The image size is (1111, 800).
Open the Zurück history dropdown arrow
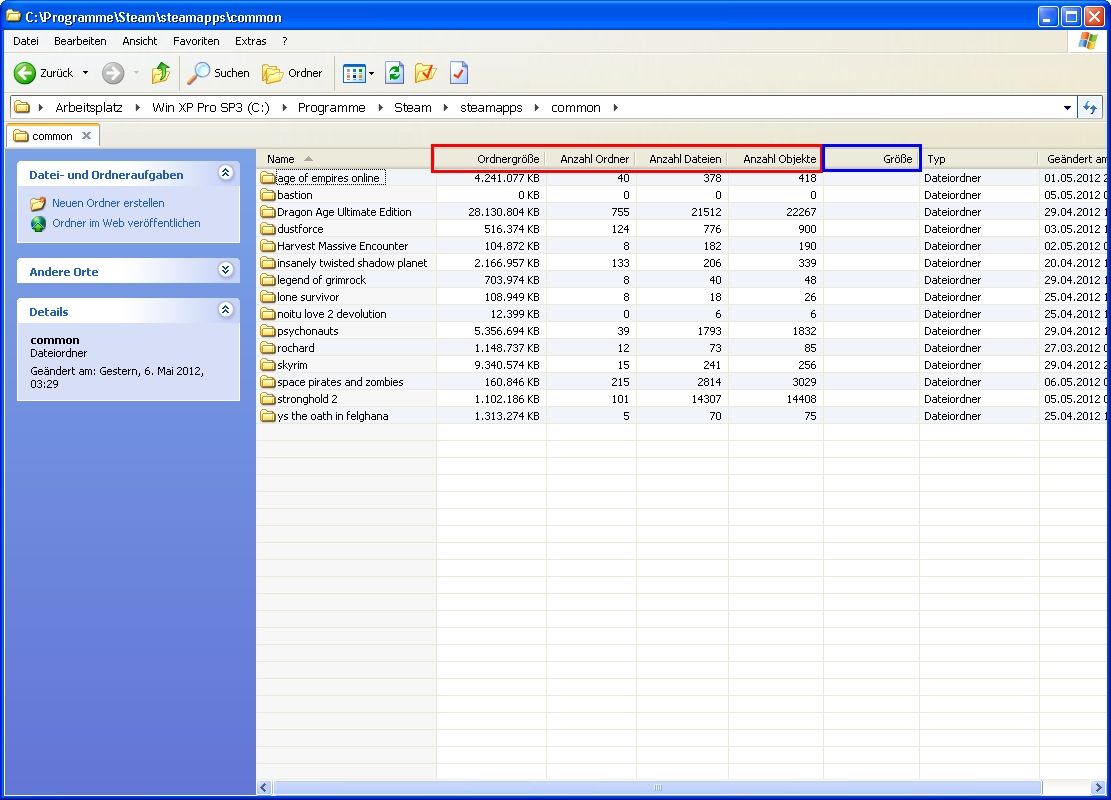tap(86, 73)
